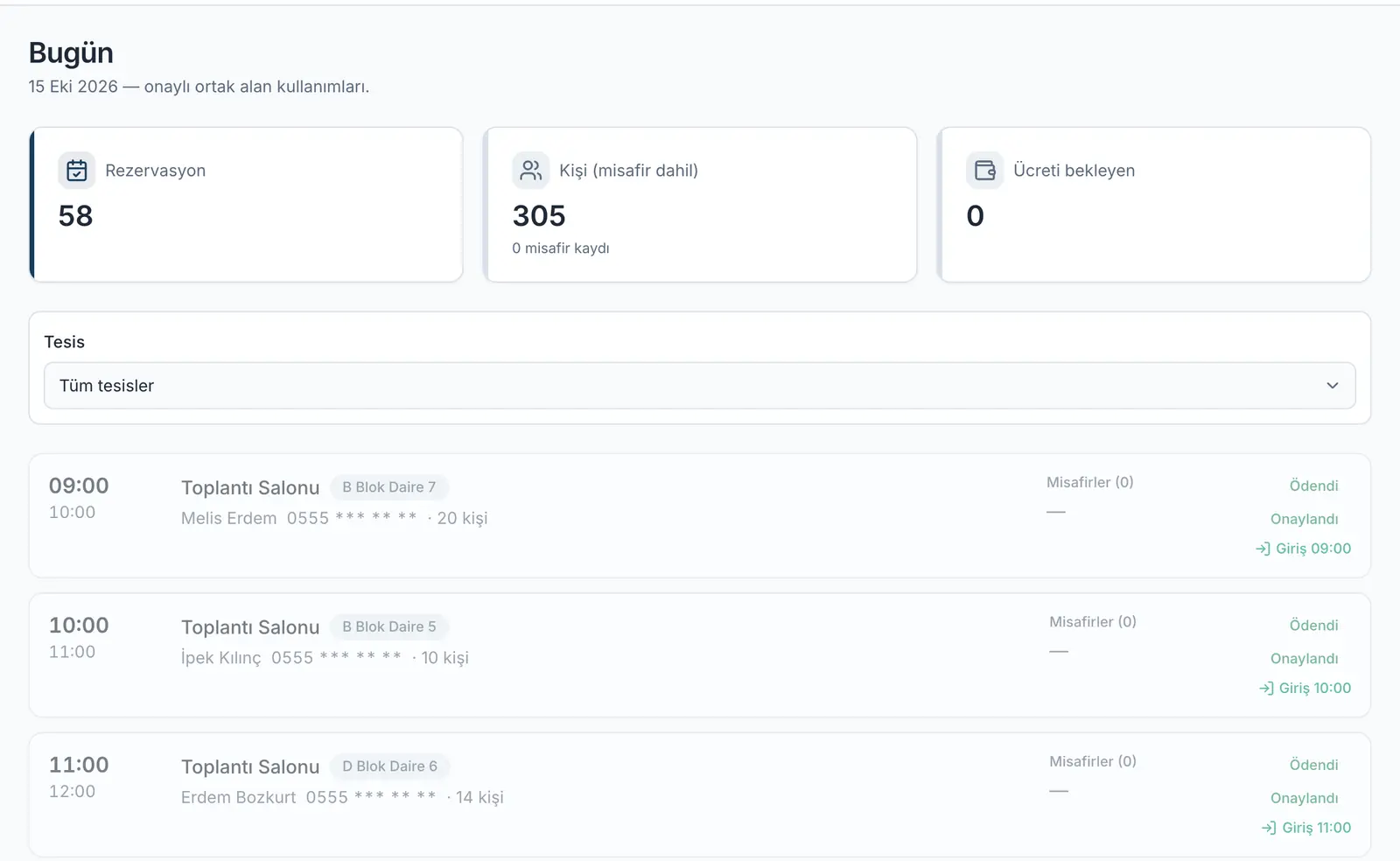Click Onaylandı status for Erdem Bozkurt's booking

pos(1305,798)
